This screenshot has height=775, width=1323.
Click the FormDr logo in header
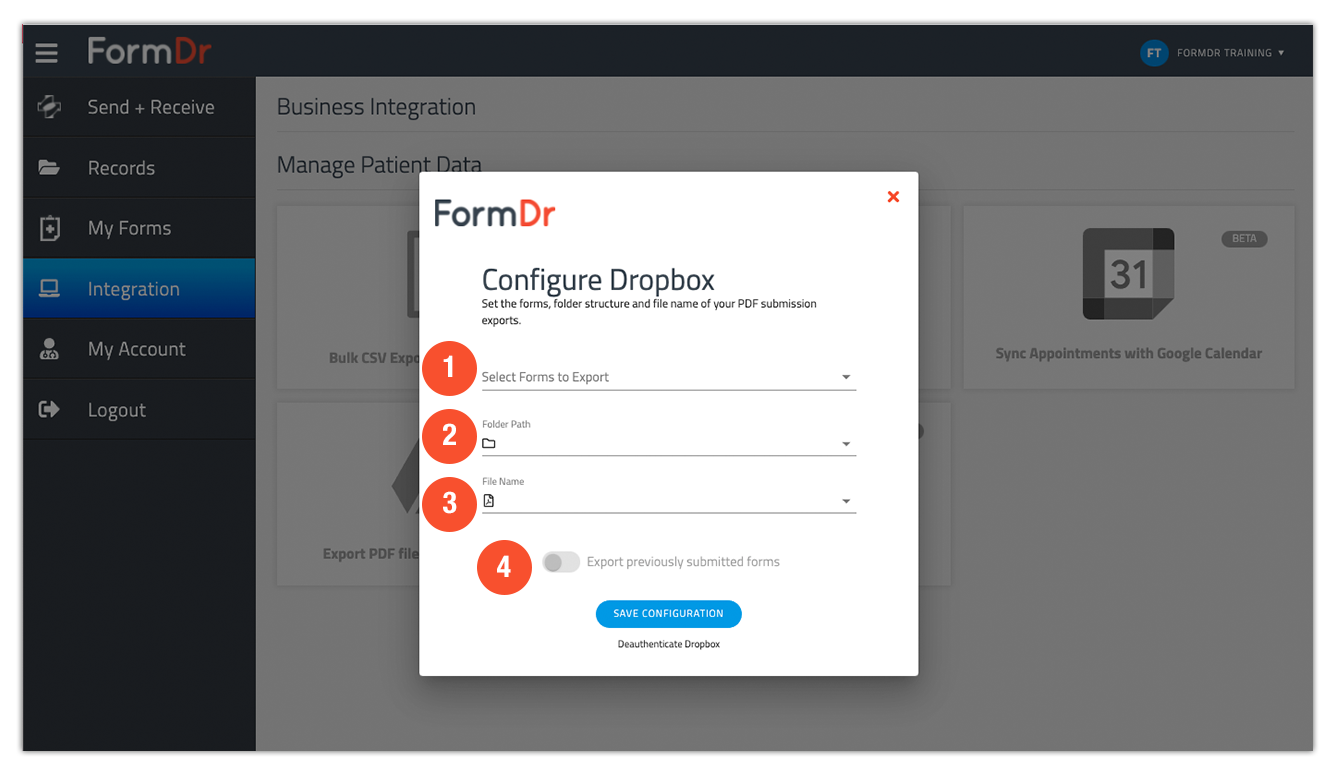(150, 50)
